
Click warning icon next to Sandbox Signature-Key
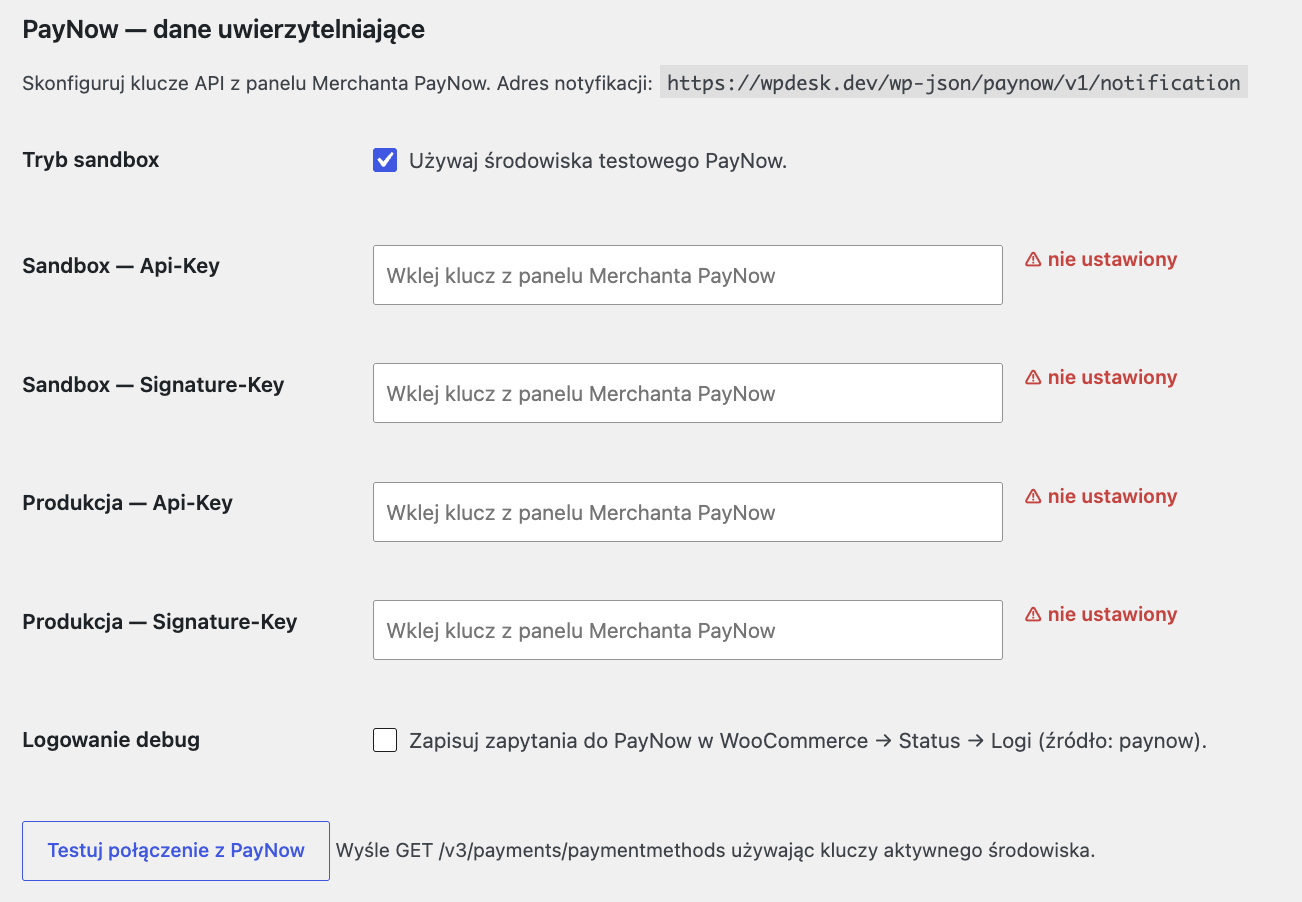point(1033,378)
